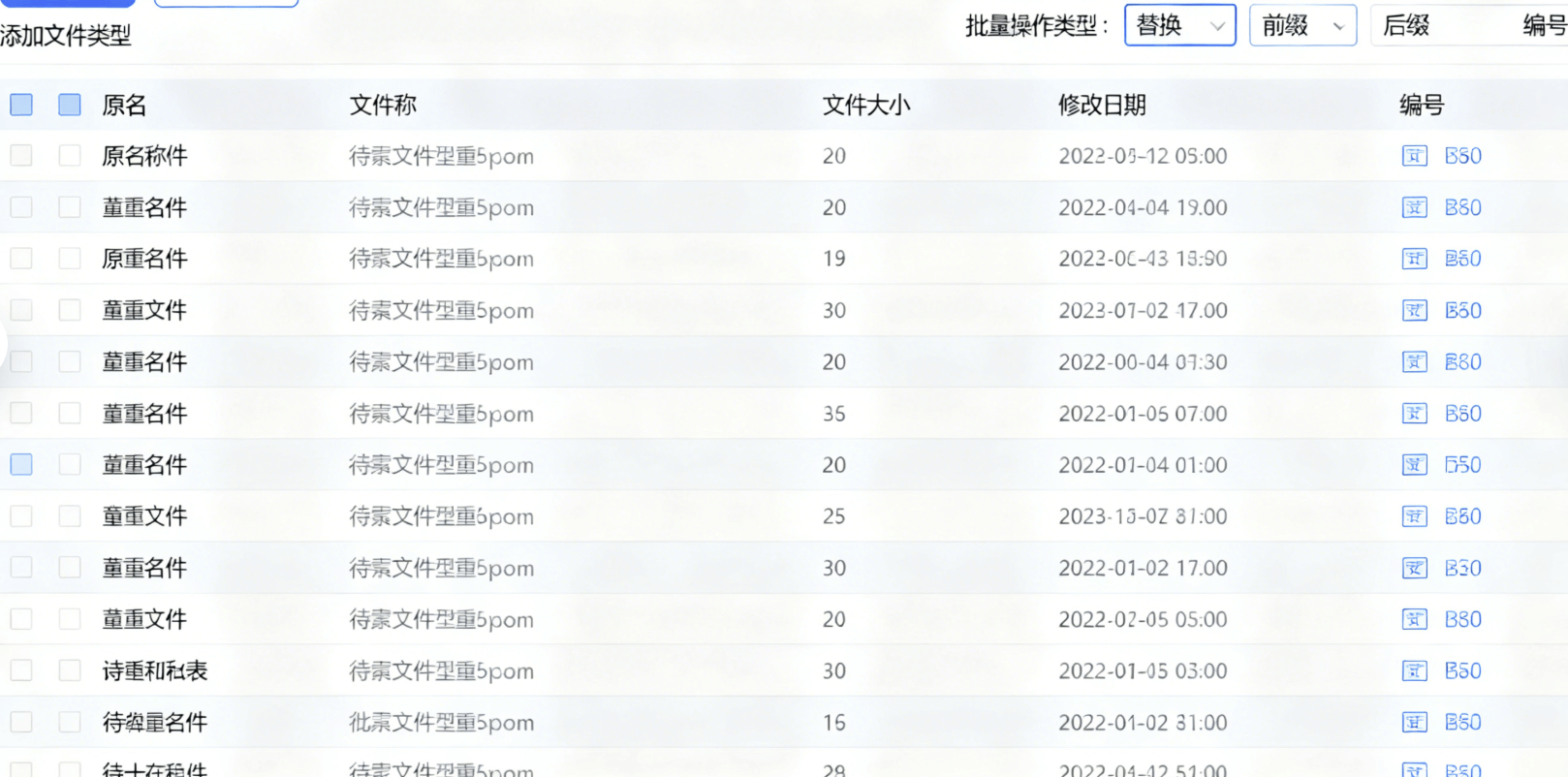Open number link in row with size 35

(1462, 414)
